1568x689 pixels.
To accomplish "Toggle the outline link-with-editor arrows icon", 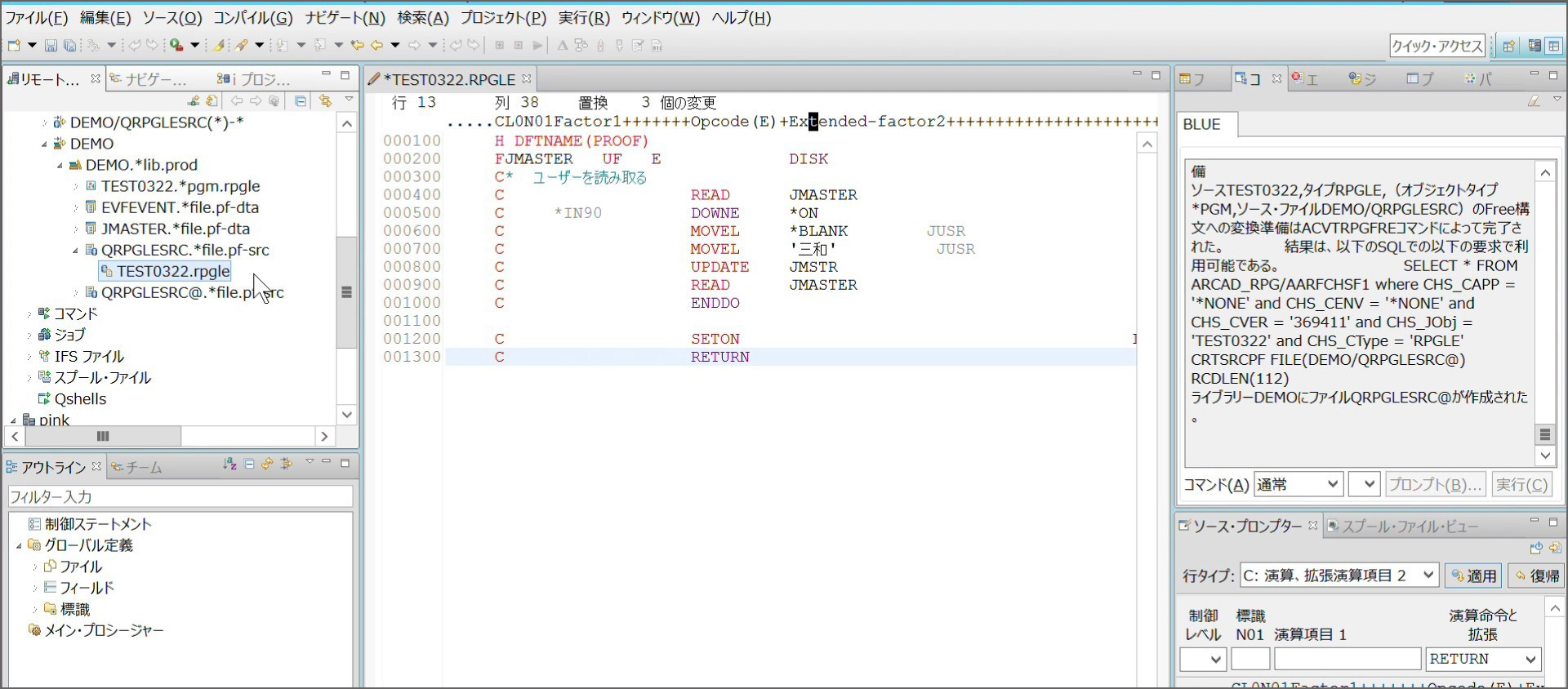I will coord(268,464).
